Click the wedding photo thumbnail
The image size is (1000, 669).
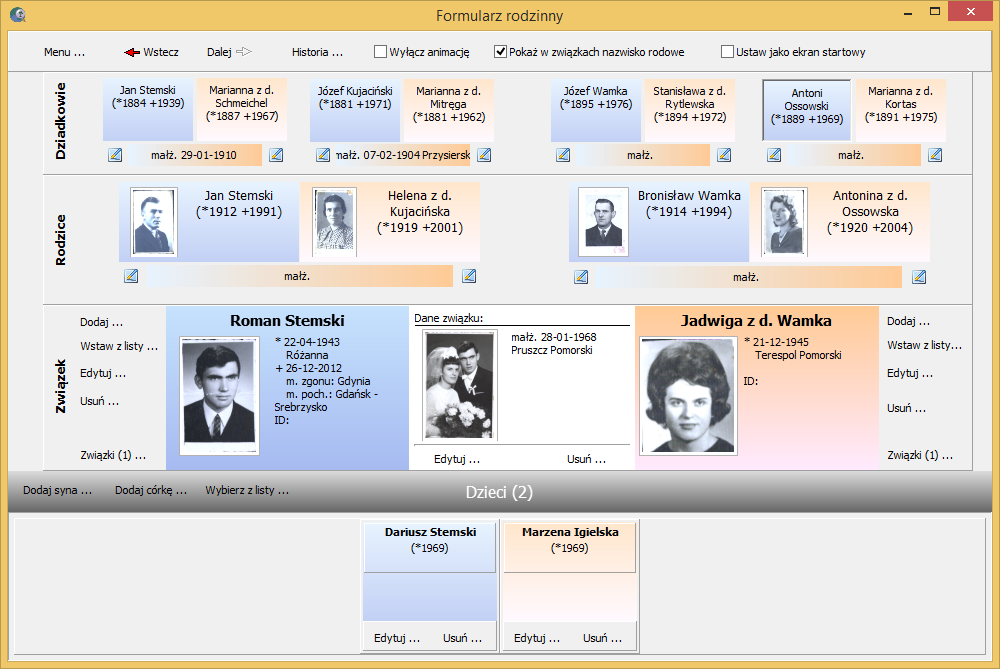coord(460,385)
